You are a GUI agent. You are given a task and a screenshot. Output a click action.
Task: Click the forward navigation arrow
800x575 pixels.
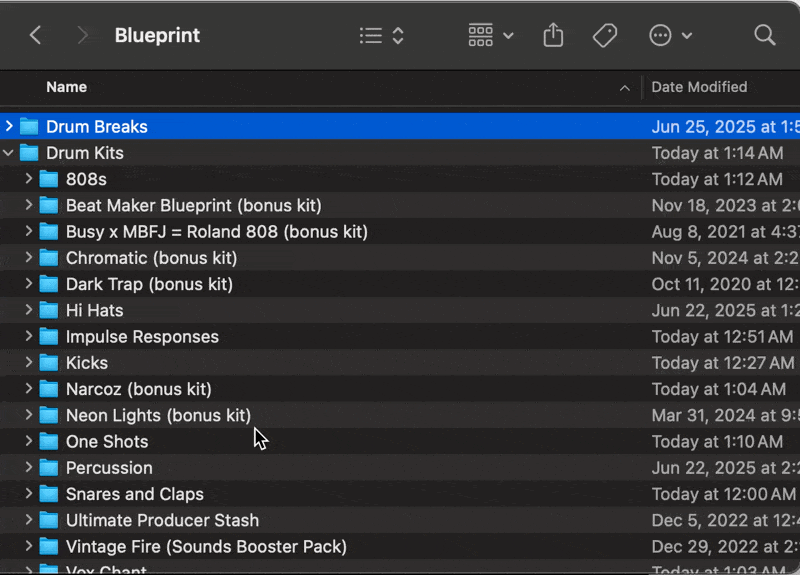[x=82, y=36]
